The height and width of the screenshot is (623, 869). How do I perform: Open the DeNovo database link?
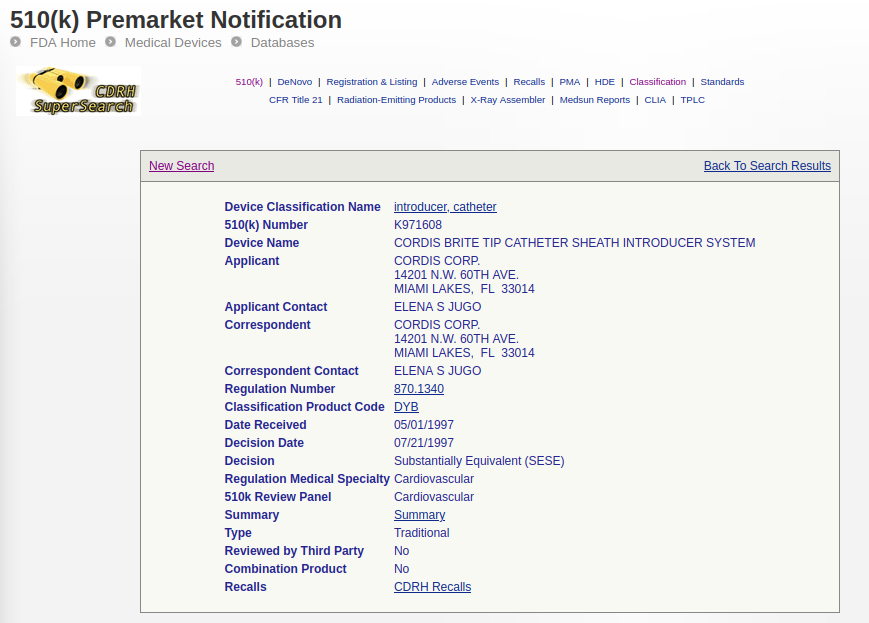(x=295, y=82)
